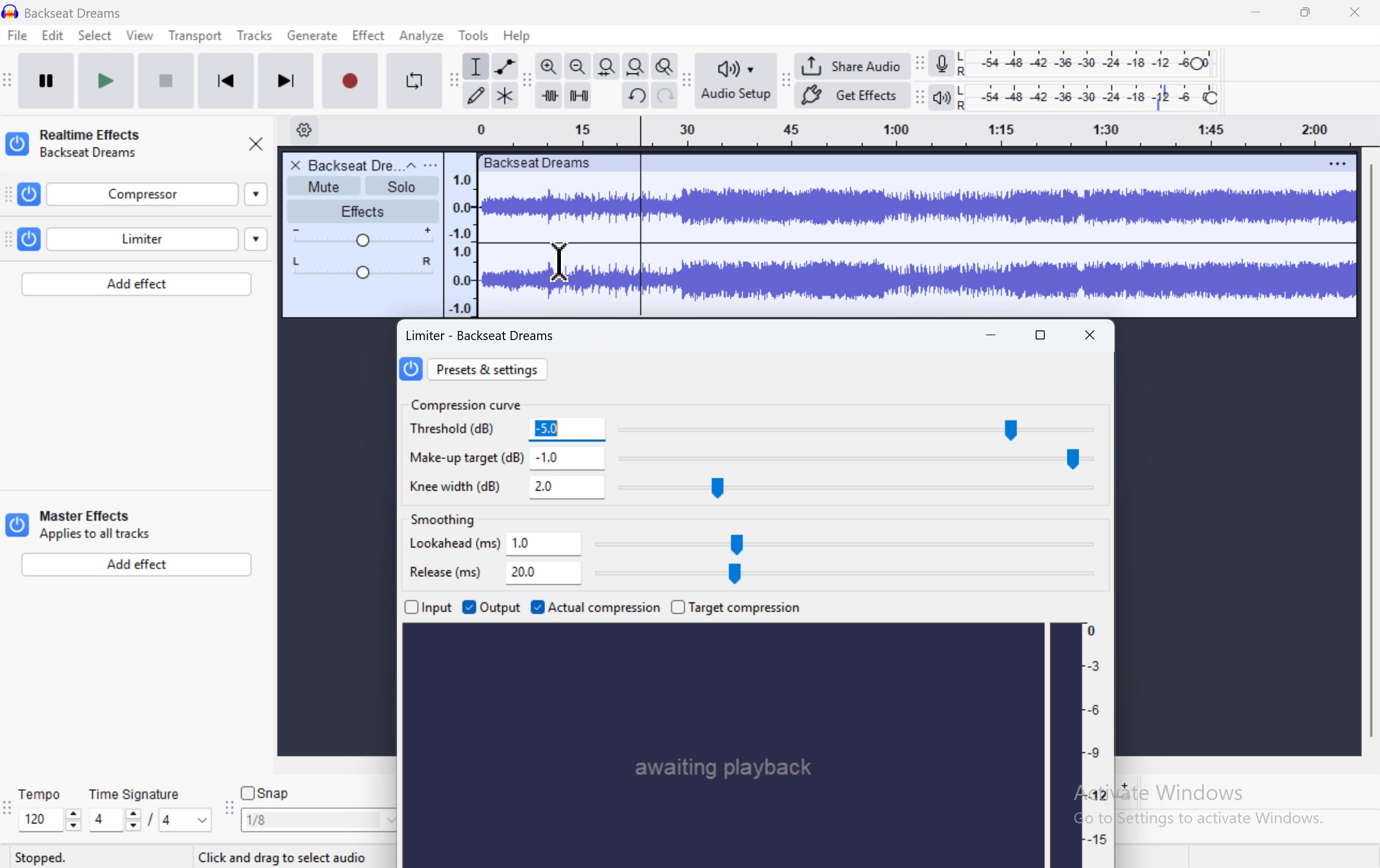Viewport: 1380px width, 868px height.
Task: Disable the Limiter effect power button
Action: (x=29, y=239)
